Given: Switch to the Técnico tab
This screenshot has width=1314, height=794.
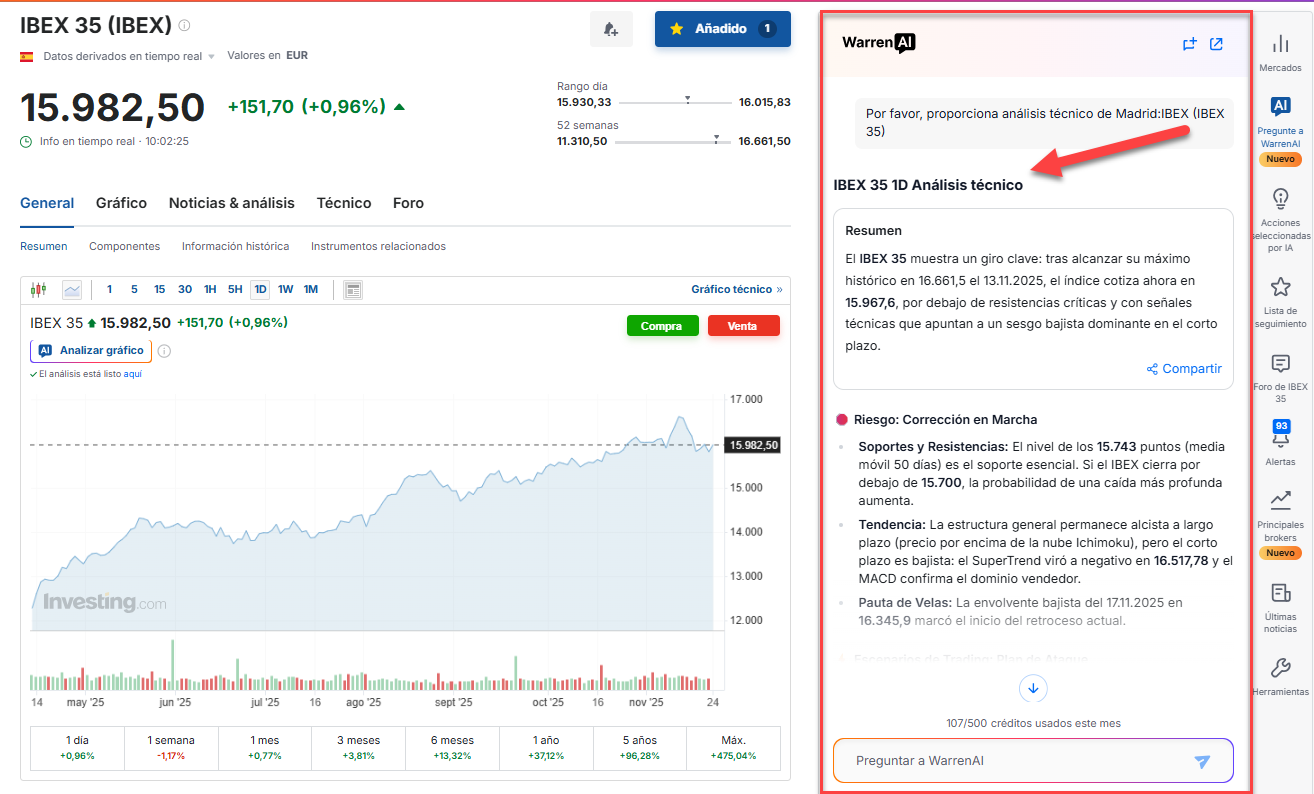Looking at the screenshot, I should pos(344,203).
